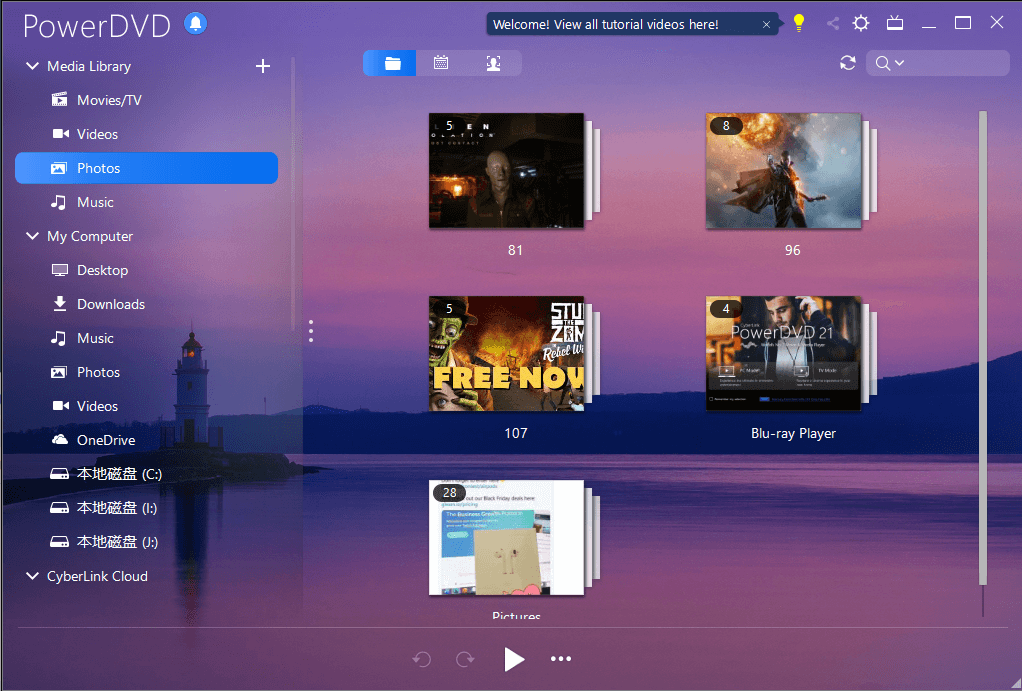Click the share icon in the title bar

(833, 22)
